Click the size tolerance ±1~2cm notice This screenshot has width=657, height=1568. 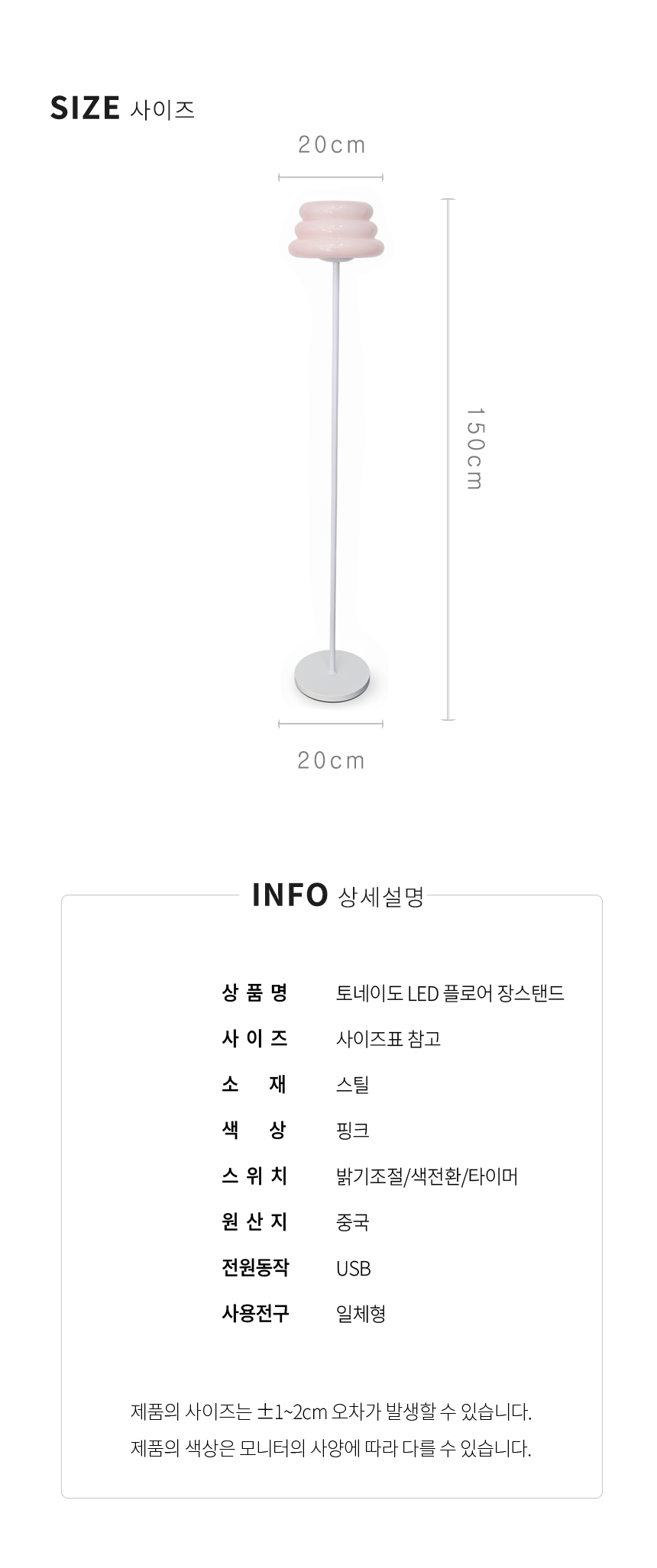click(x=331, y=1412)
